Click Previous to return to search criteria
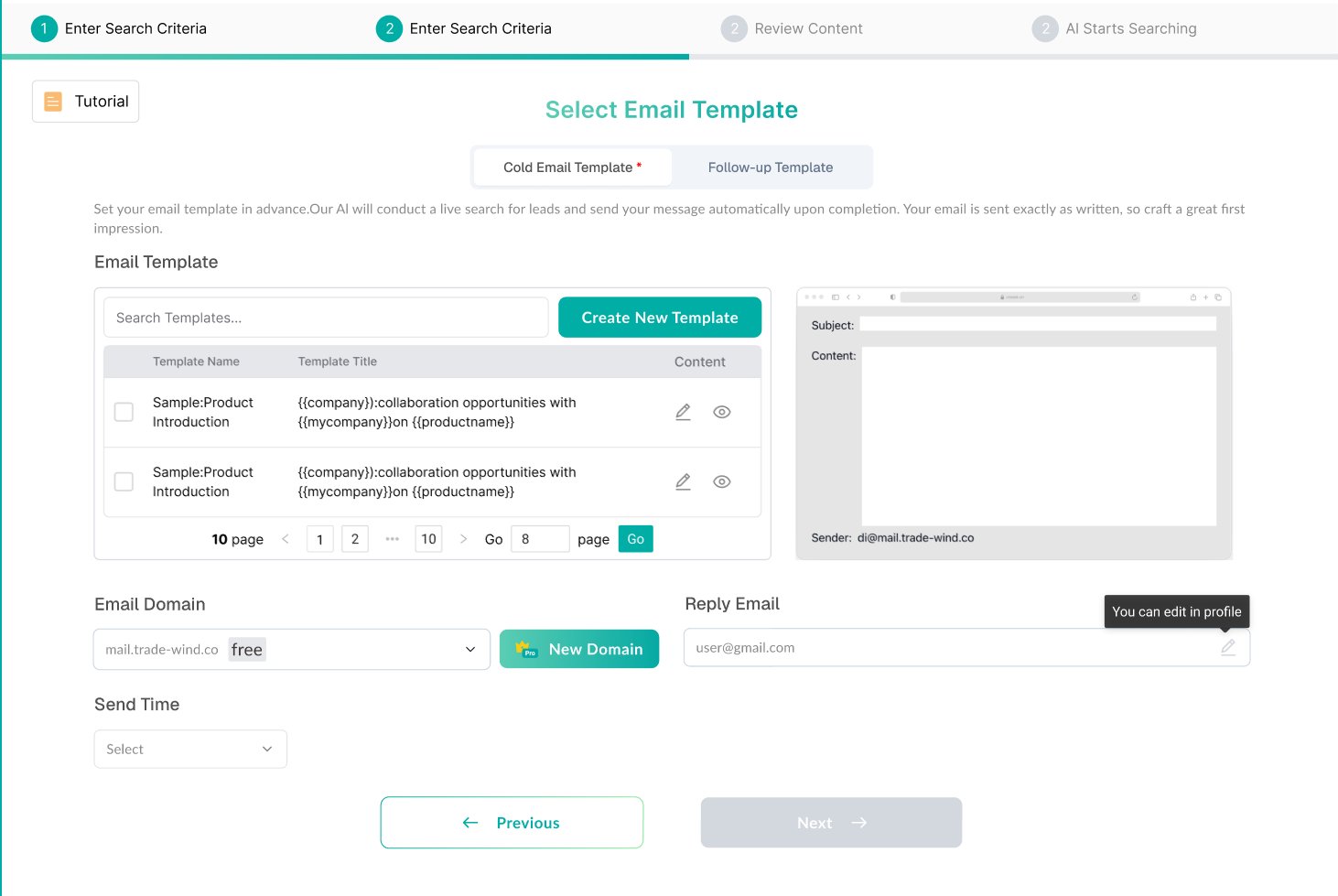Image resolution: width=1338 pixels, height=896 pixels. click(x=511, y=822)
